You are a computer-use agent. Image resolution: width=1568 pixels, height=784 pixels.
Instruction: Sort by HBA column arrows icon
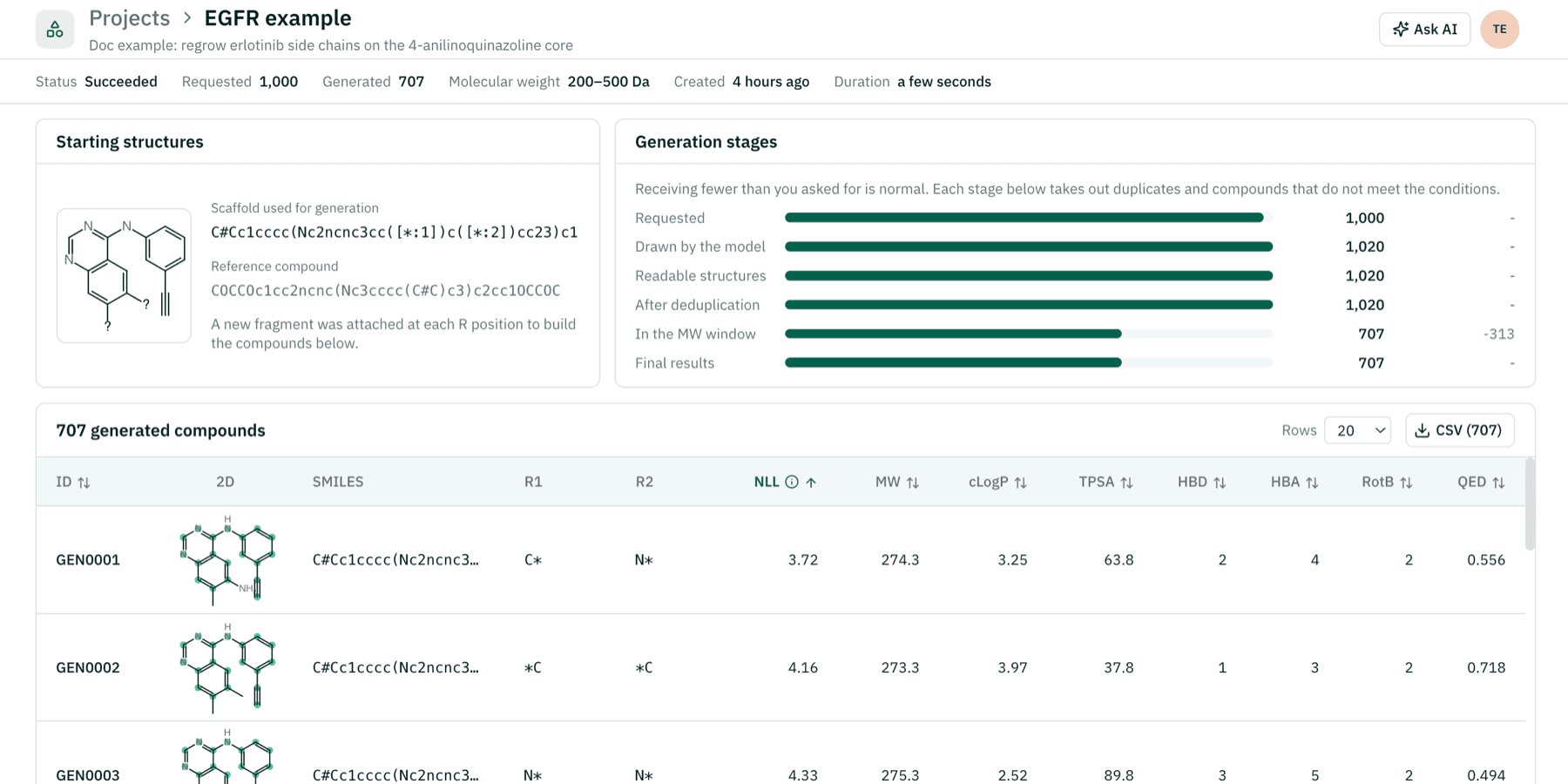(1312, 483)
